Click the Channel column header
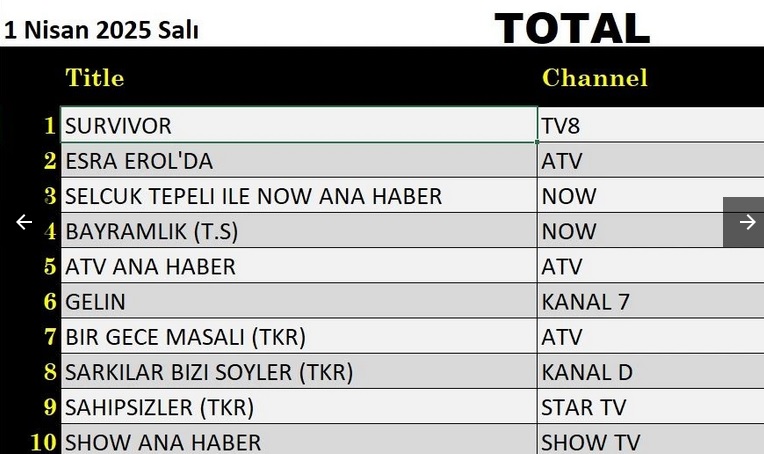This screenshot has width=764, height=454. coord(595,77)
